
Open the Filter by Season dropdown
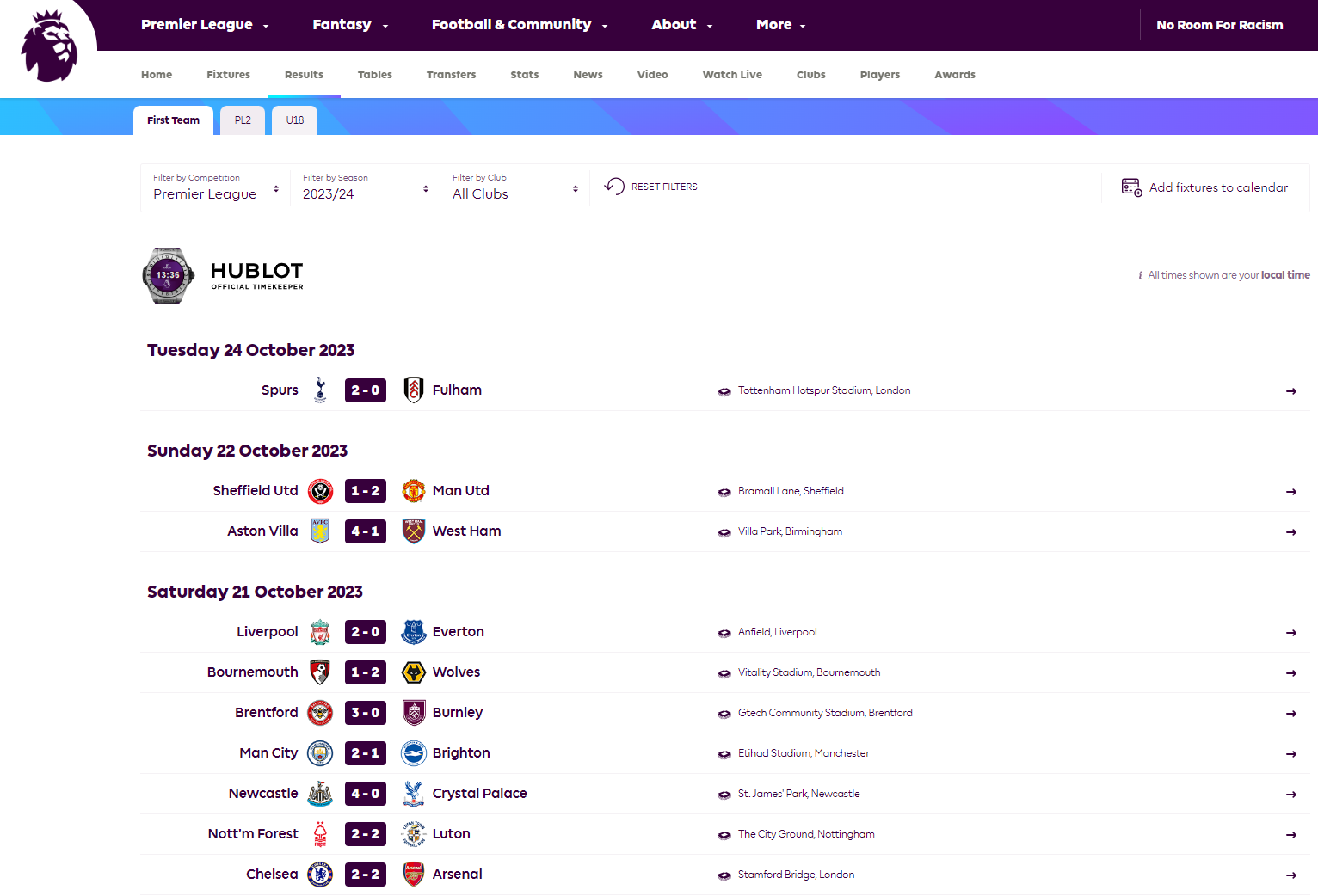pos(366,187)
